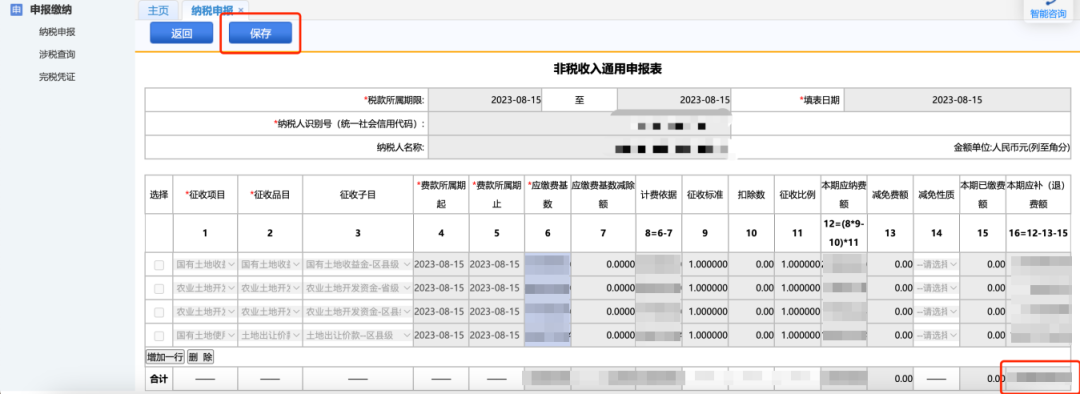Tick the checkbox for 国有土地收益金-区县级 row
1080x394 pixels.
(x=159, y=265)
